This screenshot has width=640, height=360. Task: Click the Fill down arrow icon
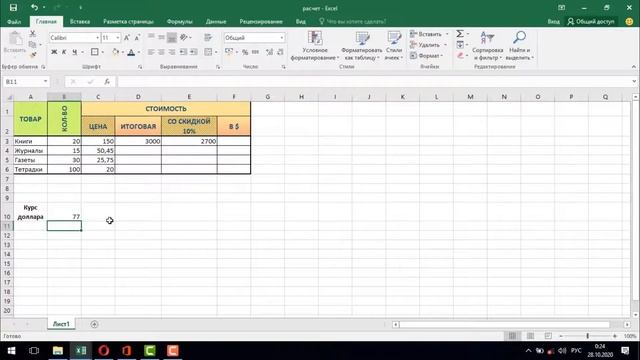click(460, 44)
